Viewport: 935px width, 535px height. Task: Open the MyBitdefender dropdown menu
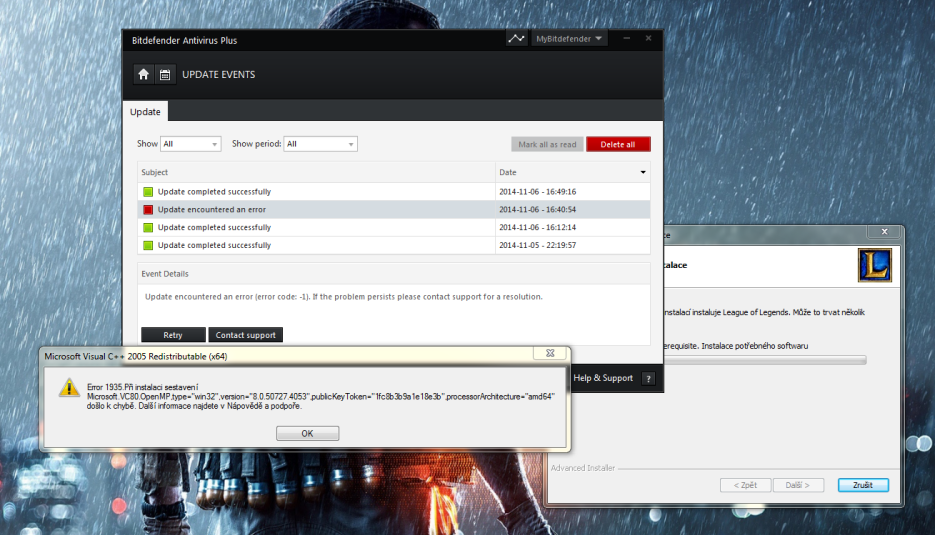tap(568, 39)
